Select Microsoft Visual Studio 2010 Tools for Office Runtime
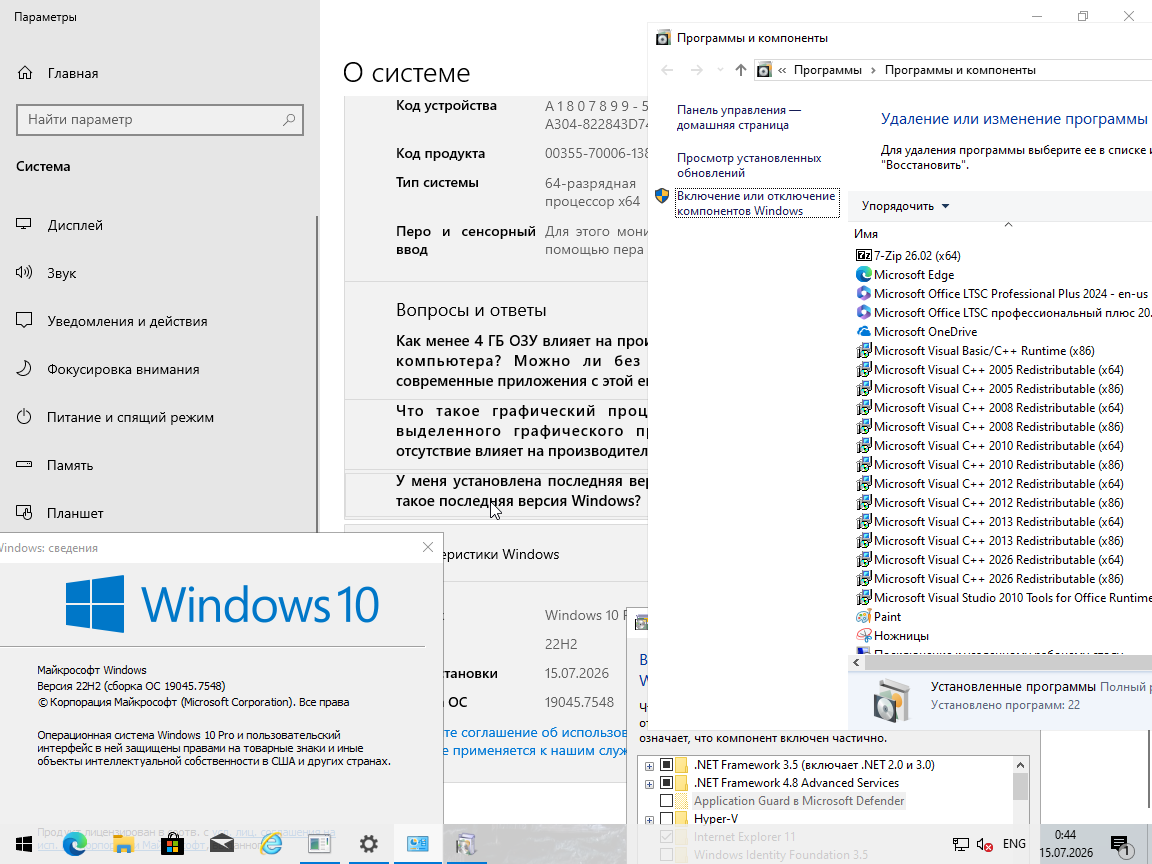The height and width of the screenshot is (864, 1152). (x=1003, y=598)
